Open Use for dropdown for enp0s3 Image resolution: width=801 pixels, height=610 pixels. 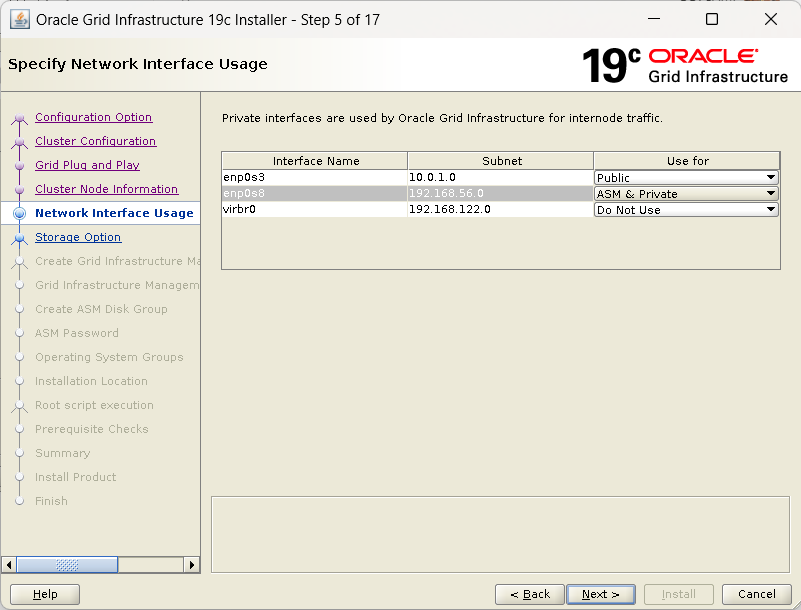[686, 177]
